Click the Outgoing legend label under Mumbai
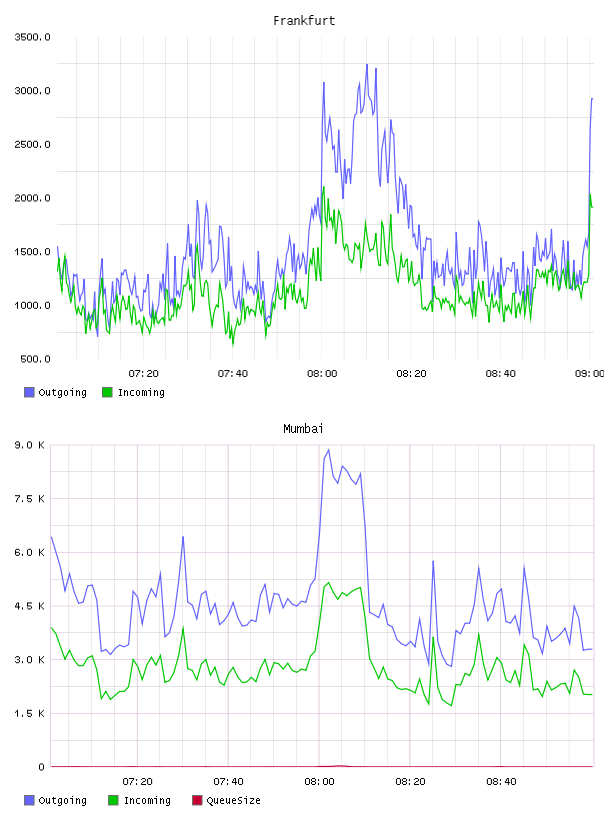Viewport: 608px width, 816px height. 62,800
